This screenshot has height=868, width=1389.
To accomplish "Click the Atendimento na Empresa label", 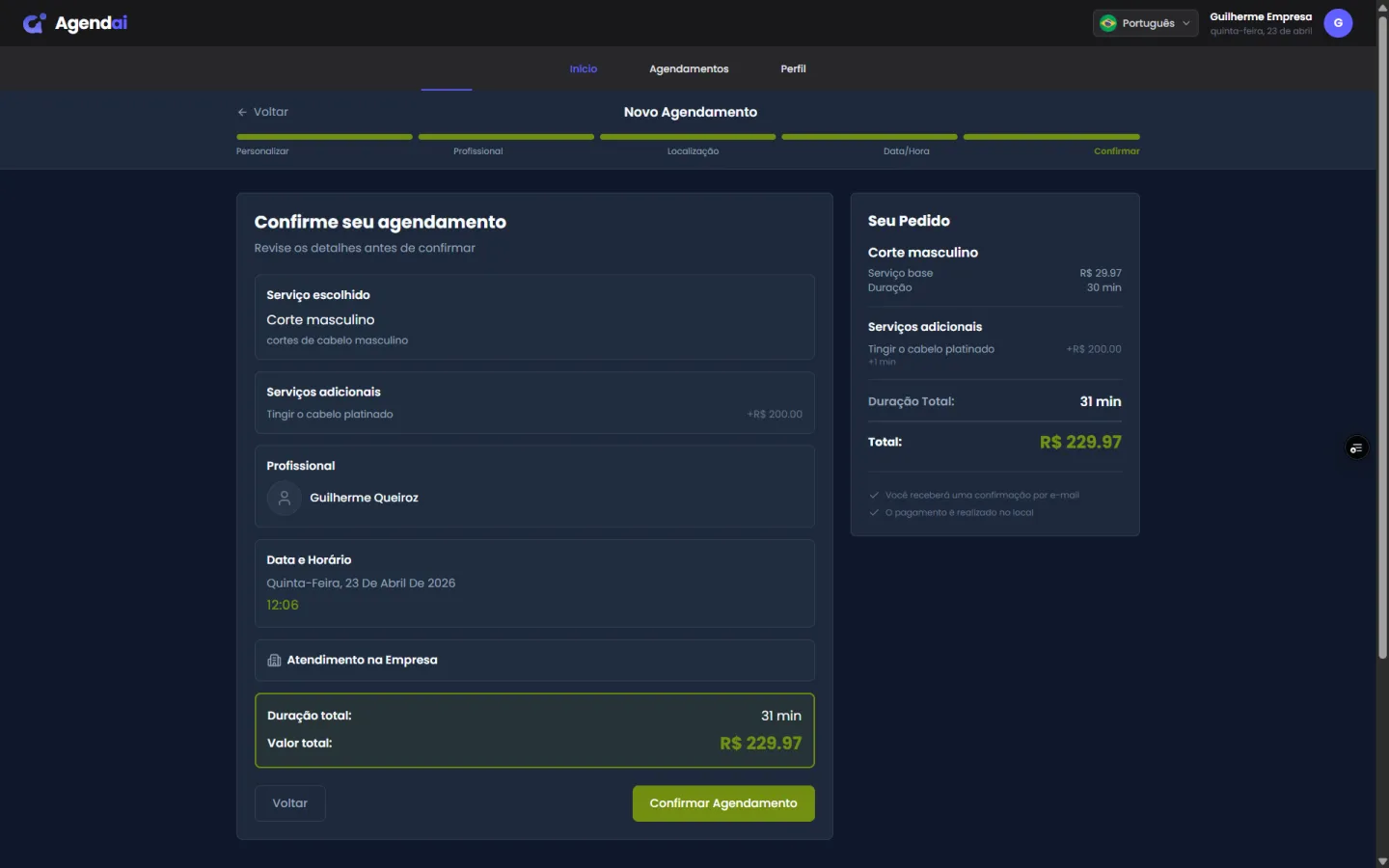I will [362, 661].
